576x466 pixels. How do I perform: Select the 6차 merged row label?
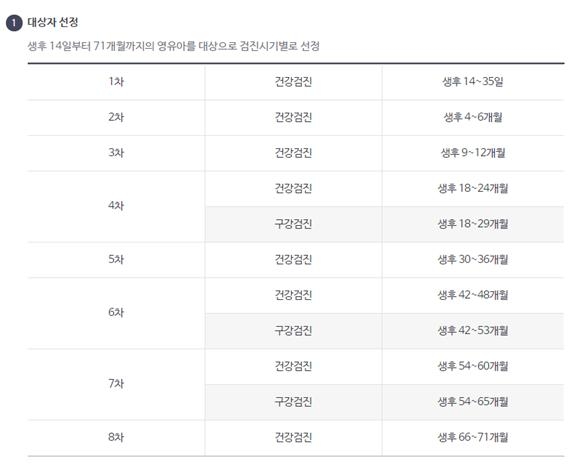(116, 313)
